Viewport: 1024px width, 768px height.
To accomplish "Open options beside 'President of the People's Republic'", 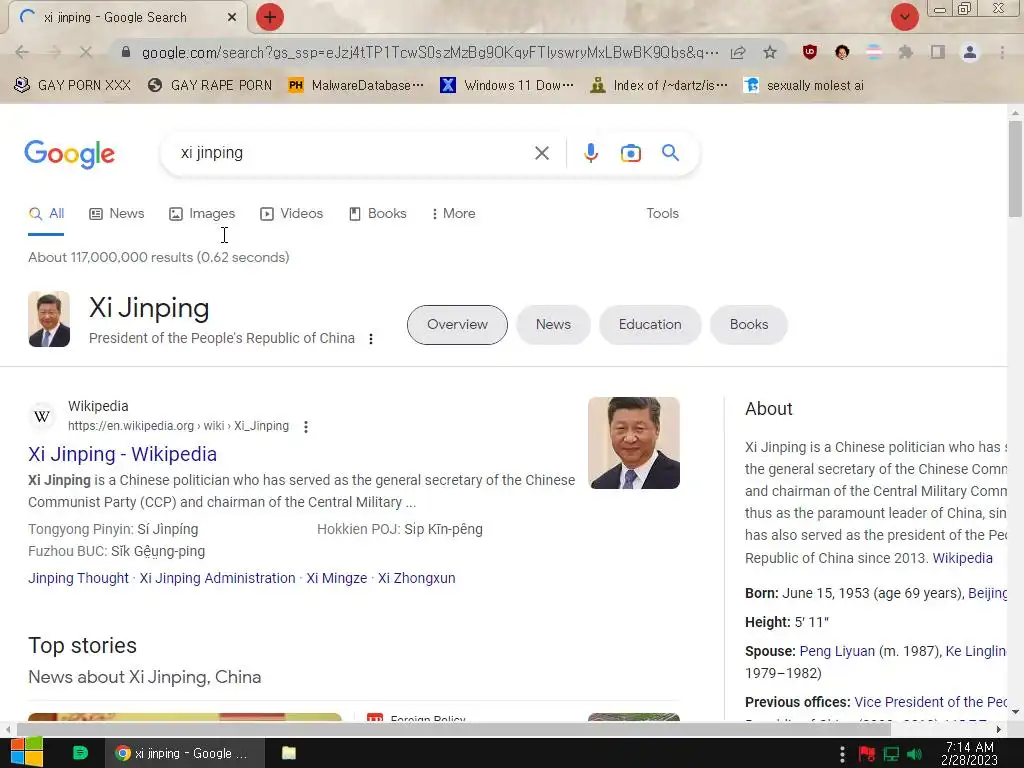I will coord(371,339).
